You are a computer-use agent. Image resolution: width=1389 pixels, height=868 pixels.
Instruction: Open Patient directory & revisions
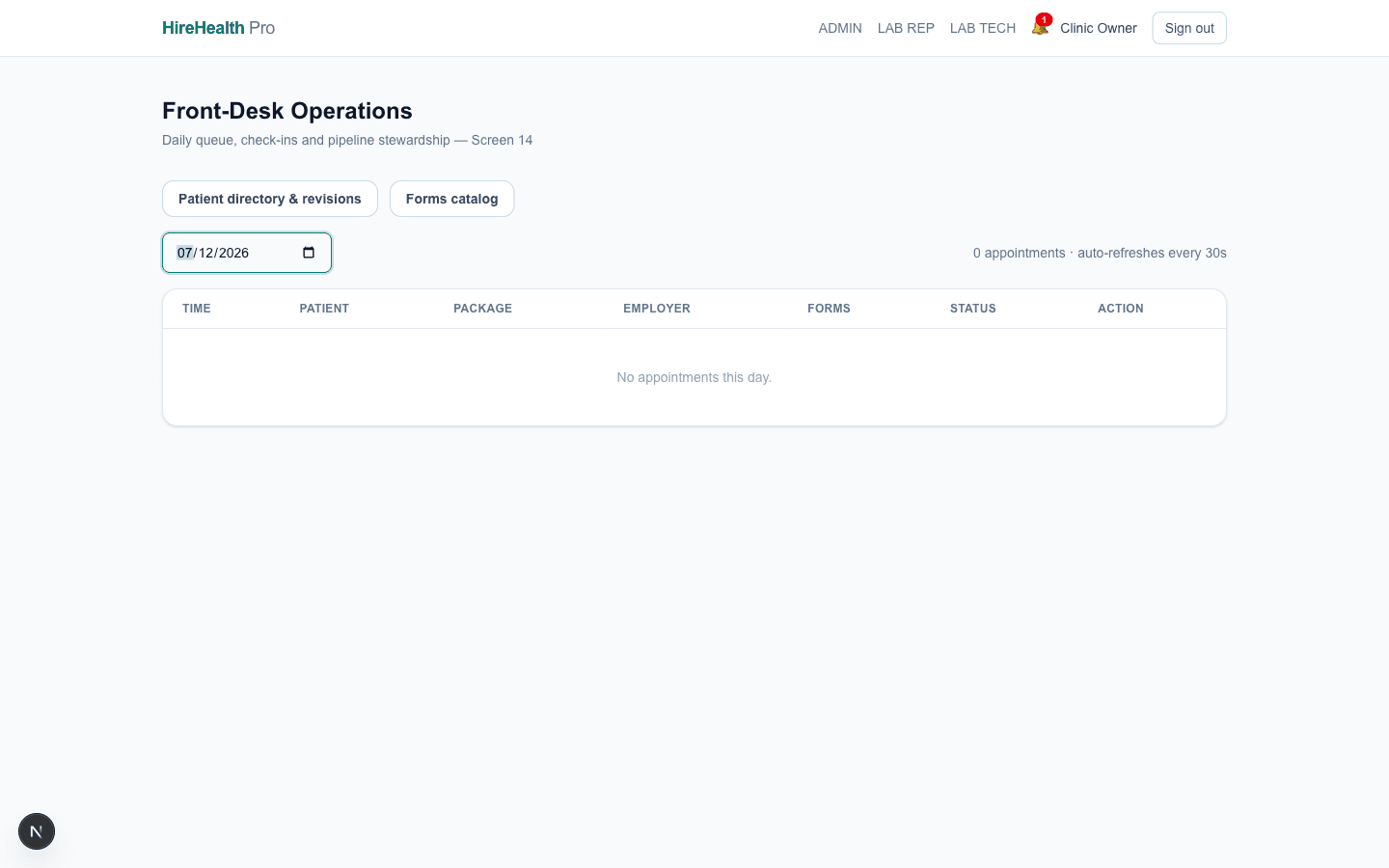[270, 199]
